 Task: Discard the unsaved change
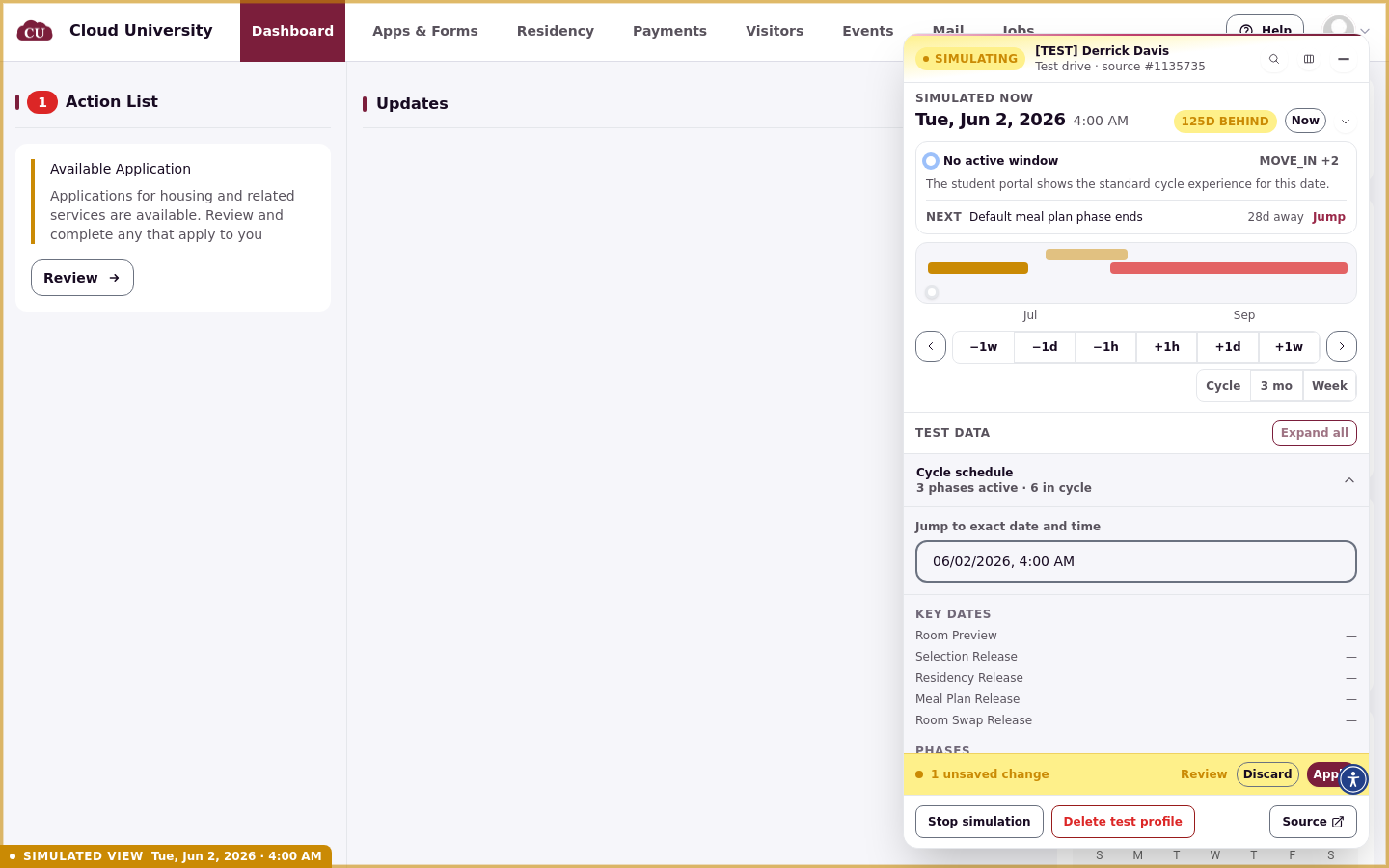click(x=1267, y=774)
